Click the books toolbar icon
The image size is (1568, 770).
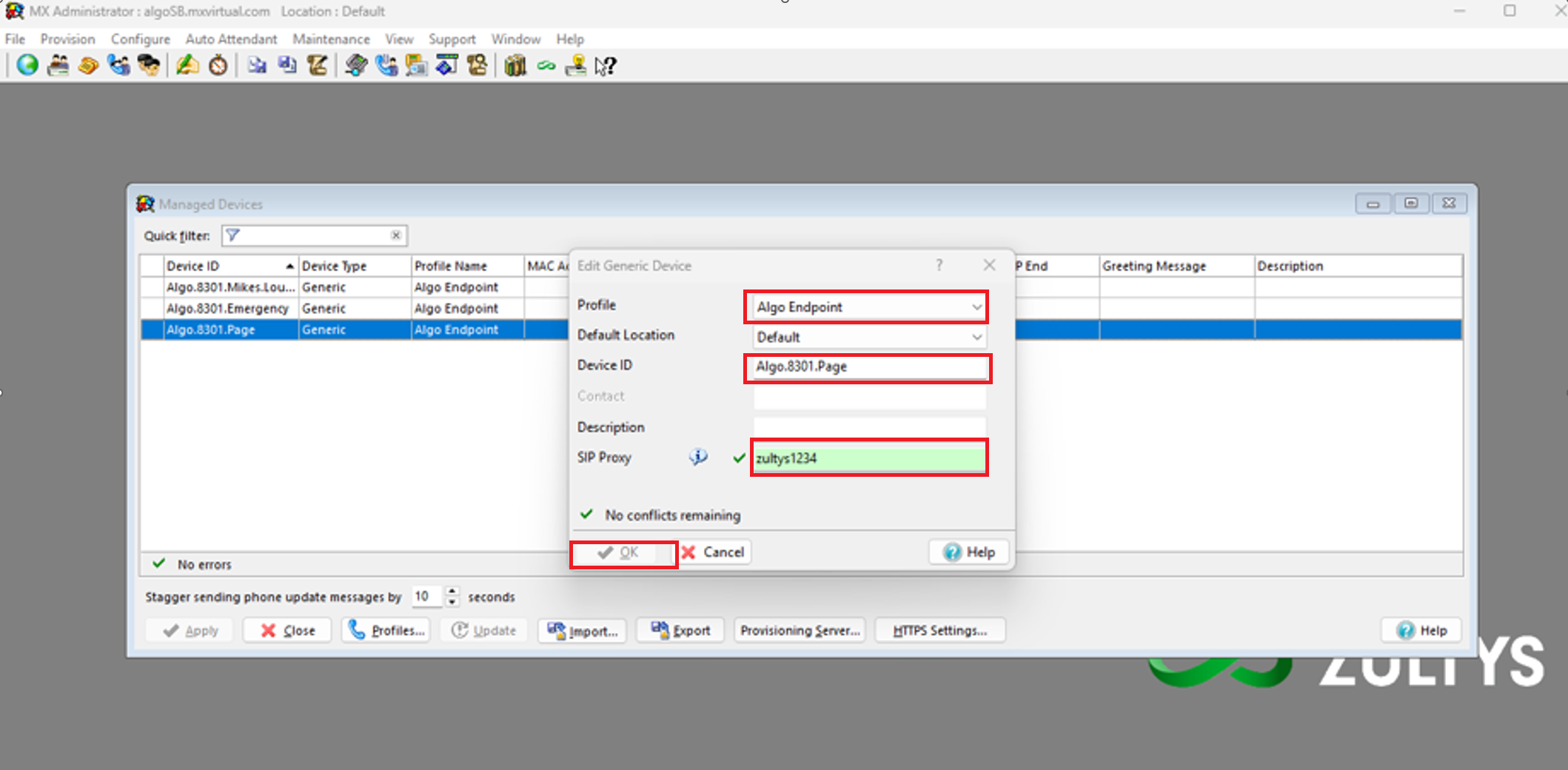pyautogui.click(x=515, y=66)
